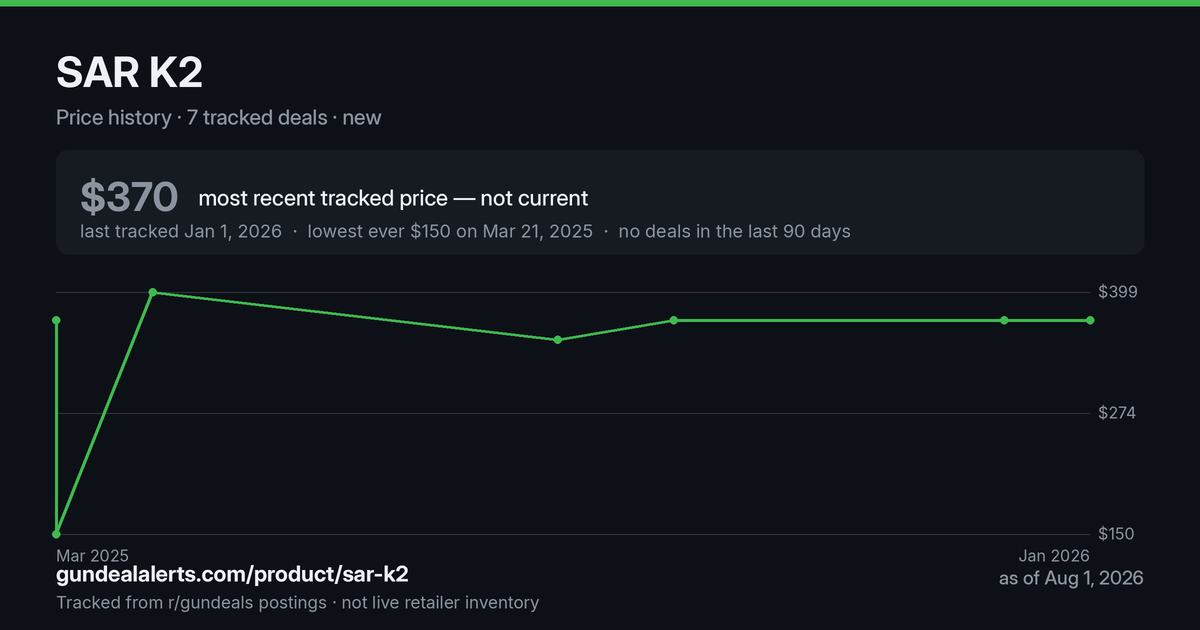The image size is (1200, 630).
Task: Click the $150 axis label
Action: (1117, 534)
